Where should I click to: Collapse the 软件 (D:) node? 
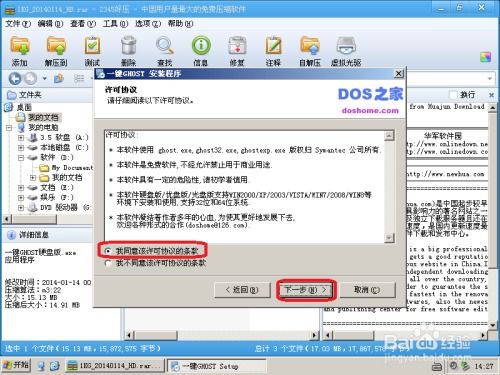(21, 157)
